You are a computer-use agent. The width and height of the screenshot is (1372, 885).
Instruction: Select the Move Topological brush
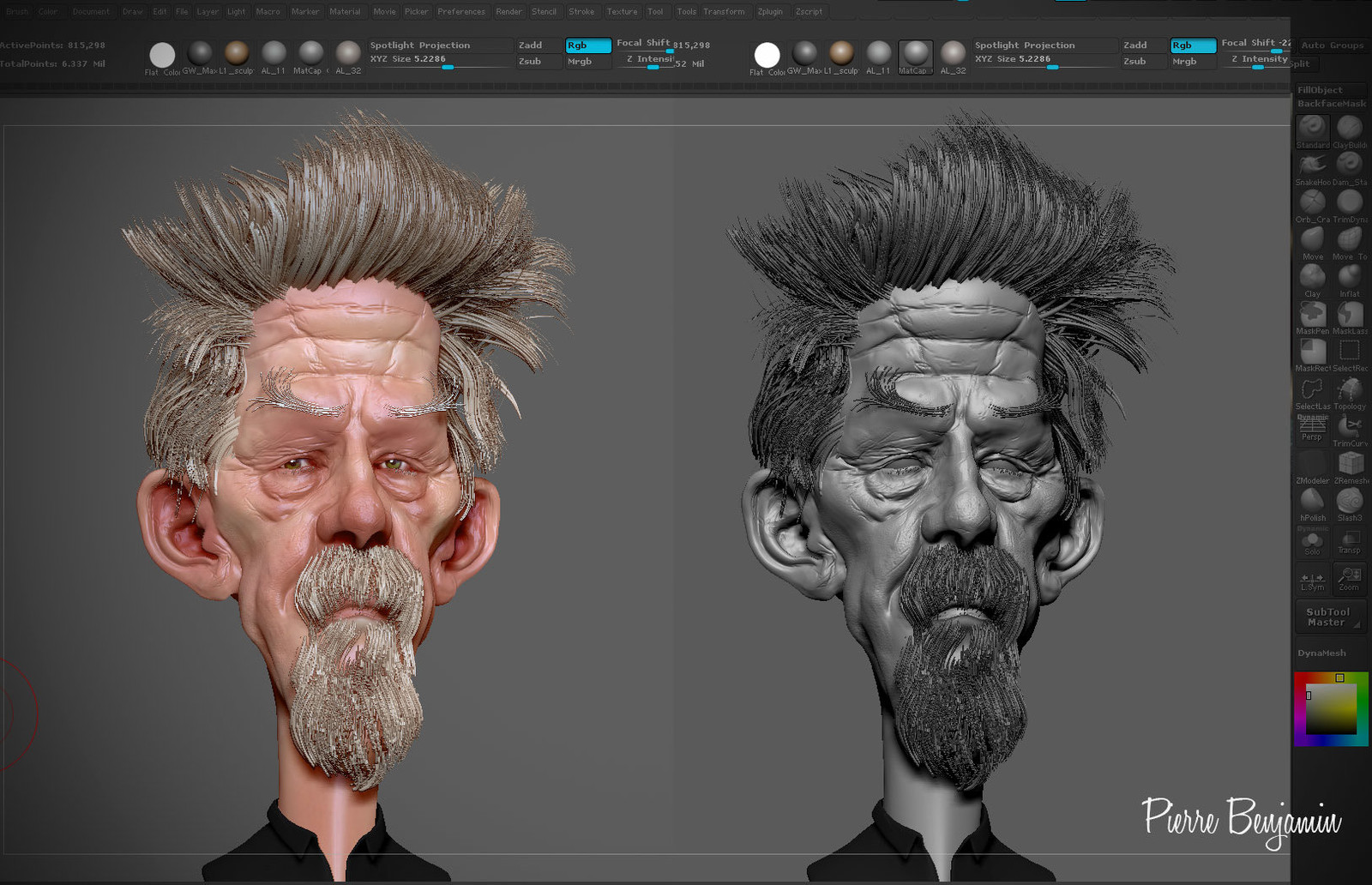[x=1350, y=244]
